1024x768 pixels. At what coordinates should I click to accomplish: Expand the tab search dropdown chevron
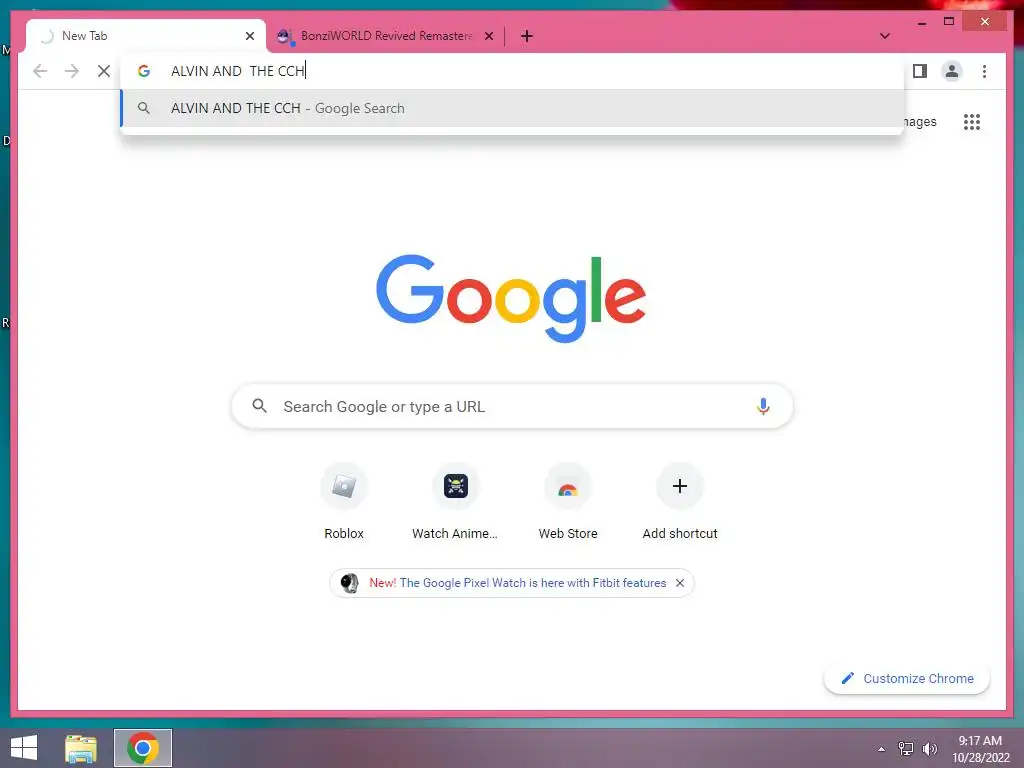click(x=884, y=36)
